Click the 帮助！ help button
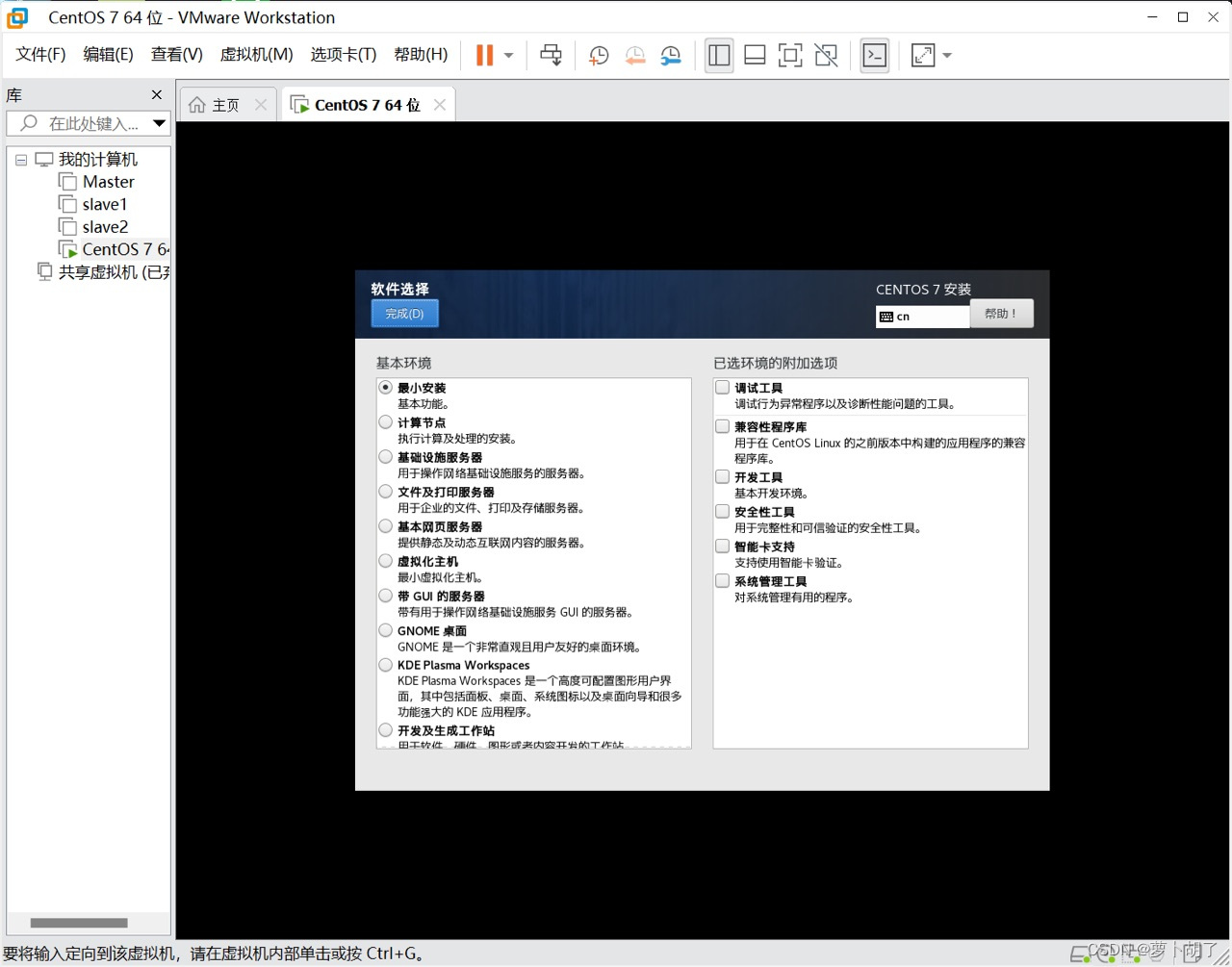Image resolution: width=1232 pixels, height=967 pixels. click(x=1001, y=314)
